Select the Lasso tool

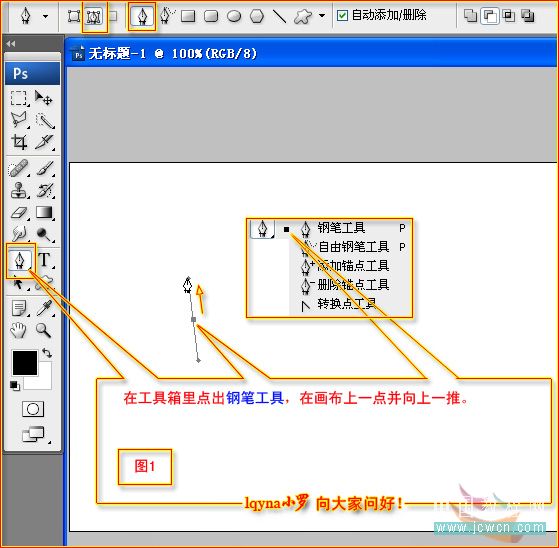coord(19,120)
